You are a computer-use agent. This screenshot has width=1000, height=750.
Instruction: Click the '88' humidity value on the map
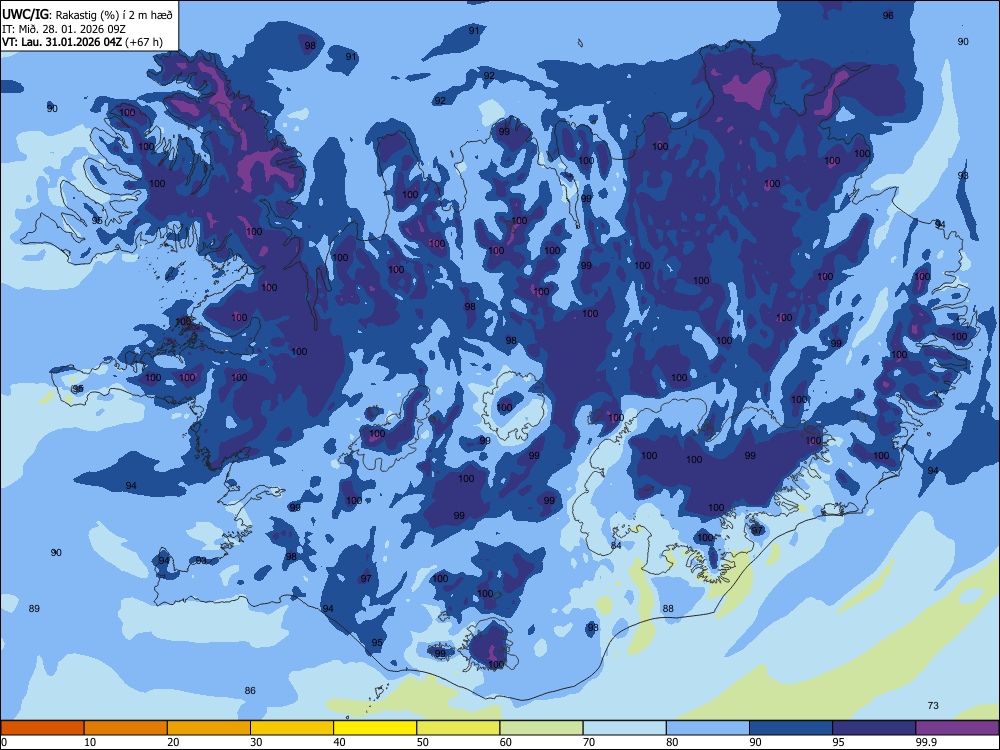668,608
